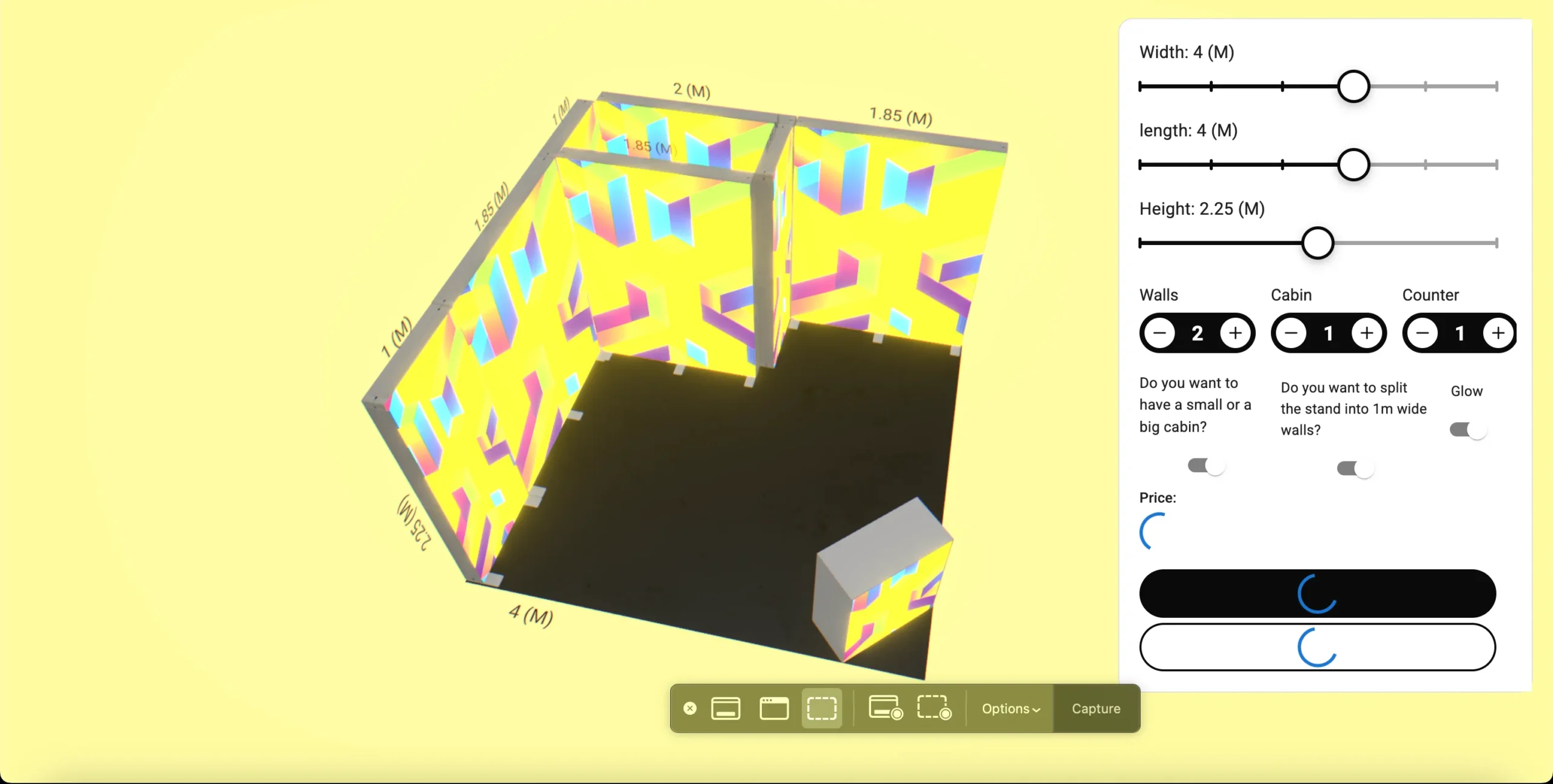The height and width of the screenshot is (784, 1553).
Task: Decrease the Cabin count with minus
Action: coord(1292,333)
